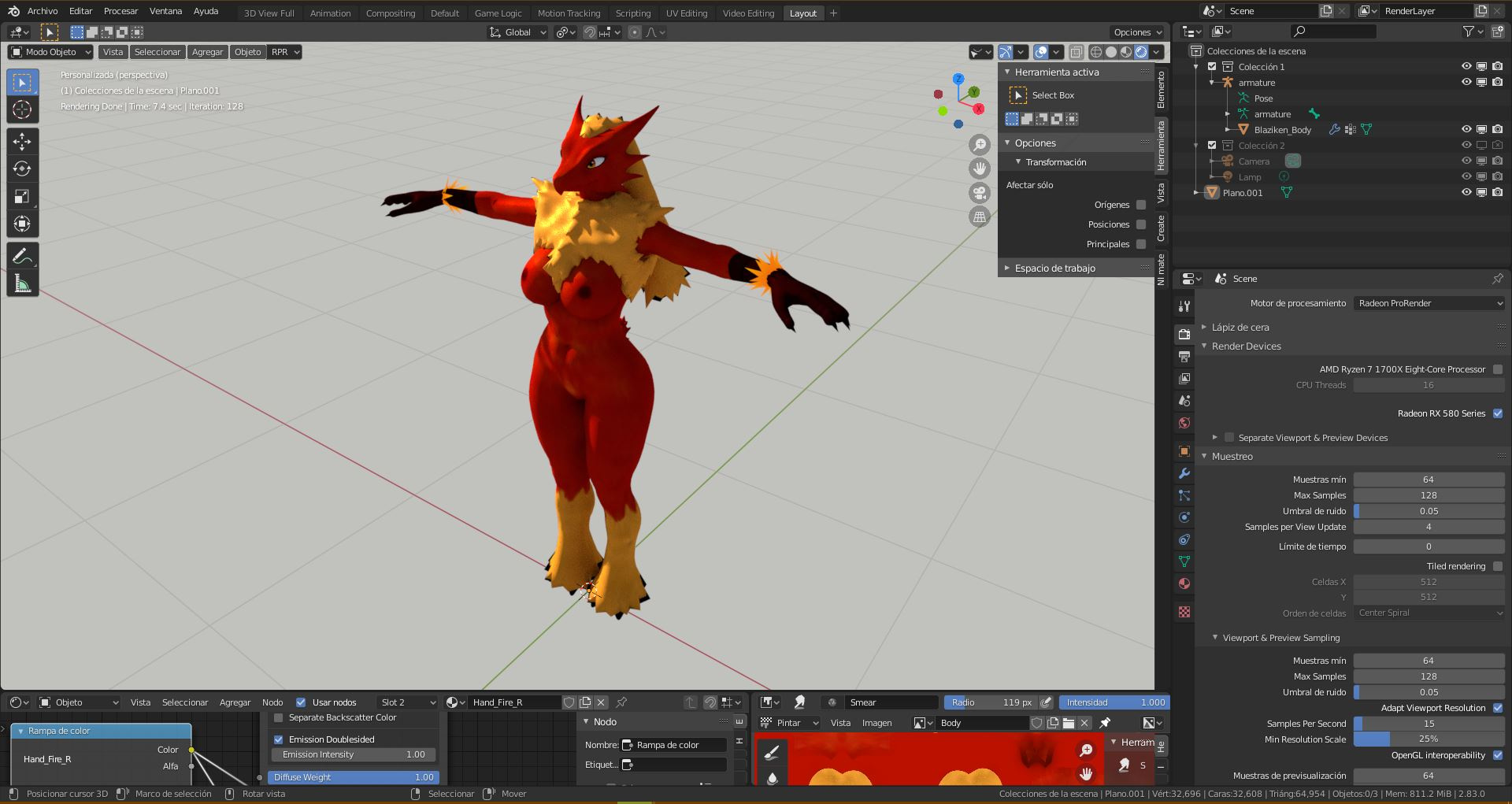Switch to material preview shading
This screenshot has width=1512, height=804.
(x=1126, y=52)
